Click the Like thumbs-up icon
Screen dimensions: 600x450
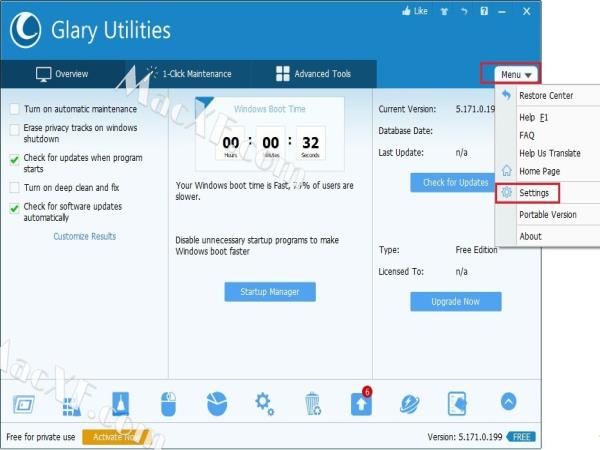(x=406, y=11)
